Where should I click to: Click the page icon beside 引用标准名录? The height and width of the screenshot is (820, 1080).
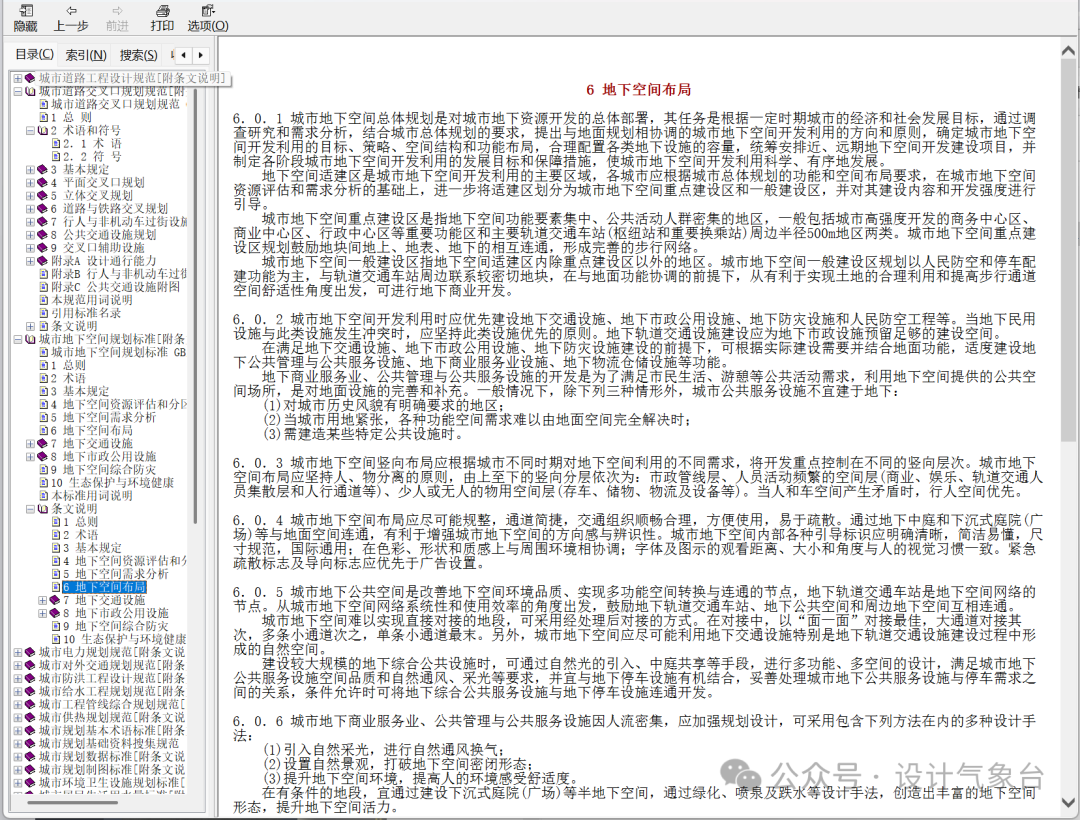(44, 313)
